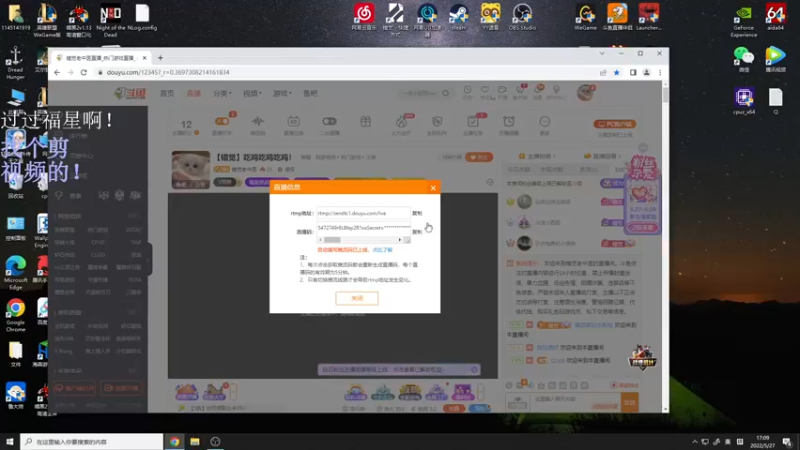Open 鱼吧 in Douyu navigation
The width and height of the screenshot is (800, 450).
tap(310, 93)
